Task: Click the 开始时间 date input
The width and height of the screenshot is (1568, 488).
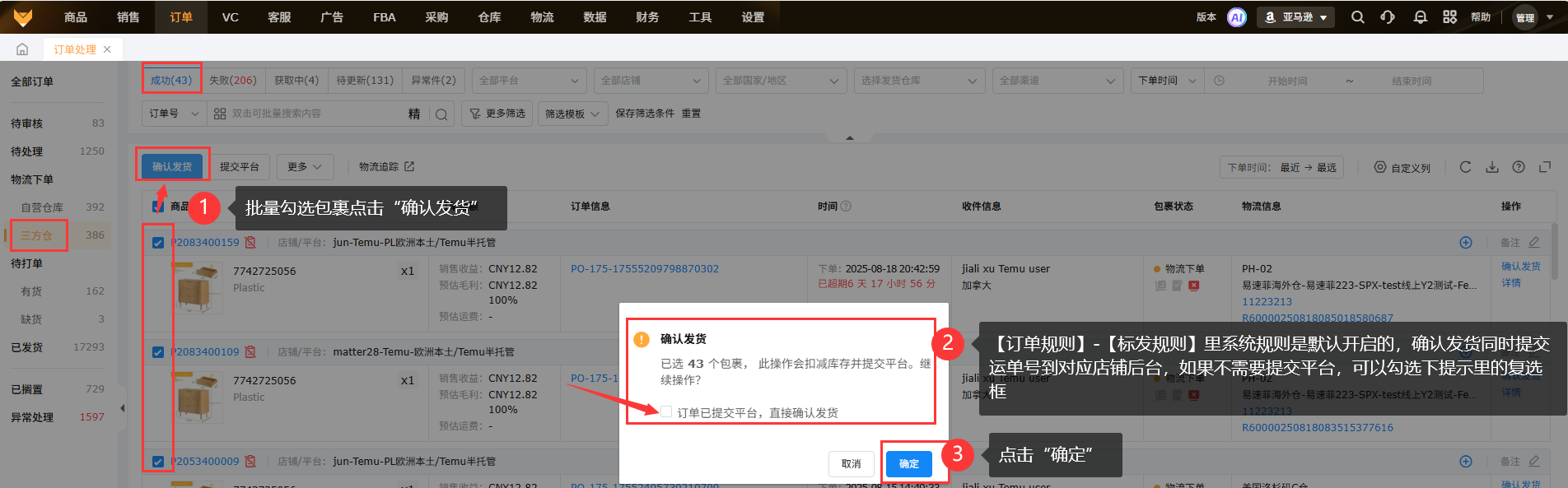Action: click(1287, 81)
